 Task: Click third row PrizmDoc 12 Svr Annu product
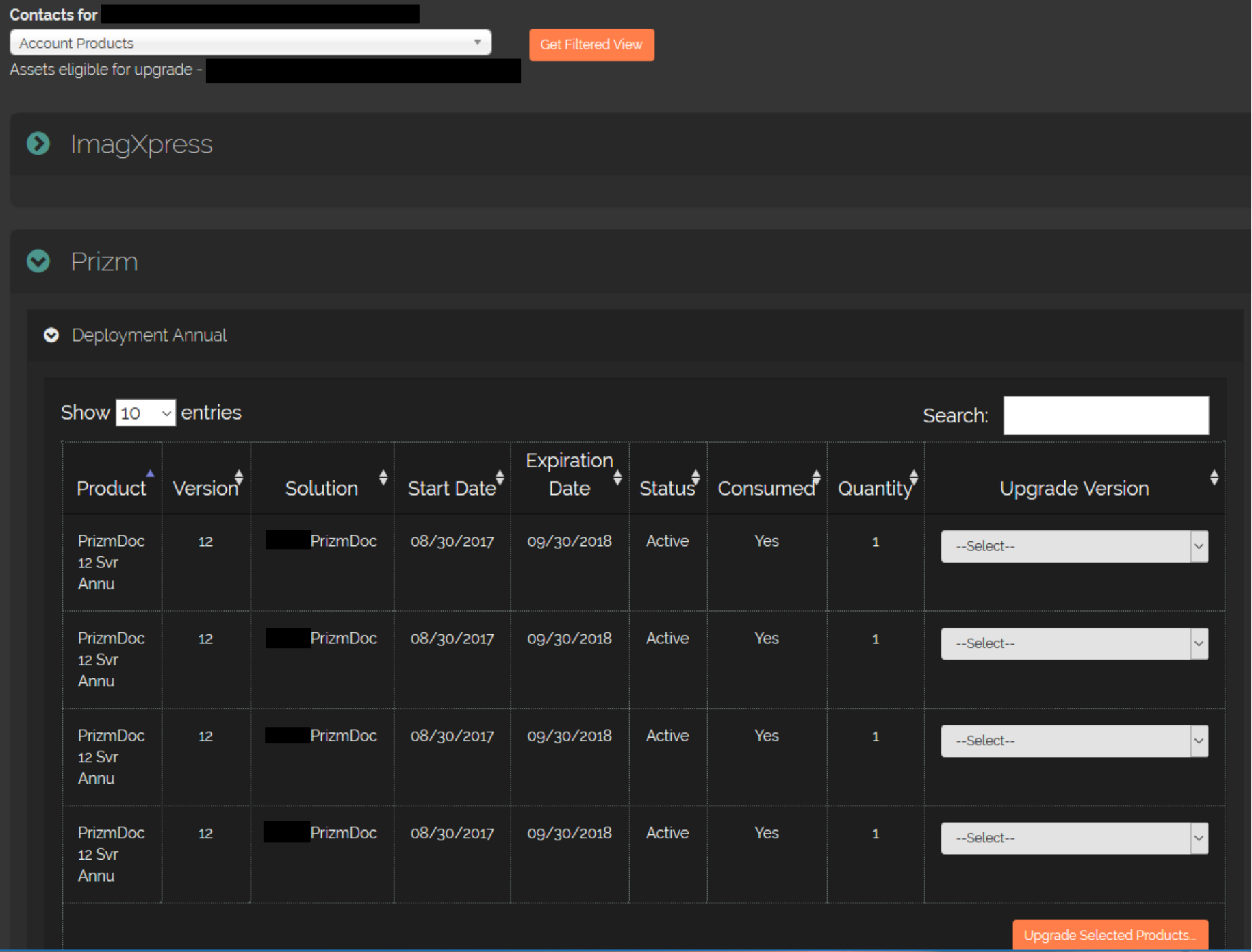click(x=111, y=756)
